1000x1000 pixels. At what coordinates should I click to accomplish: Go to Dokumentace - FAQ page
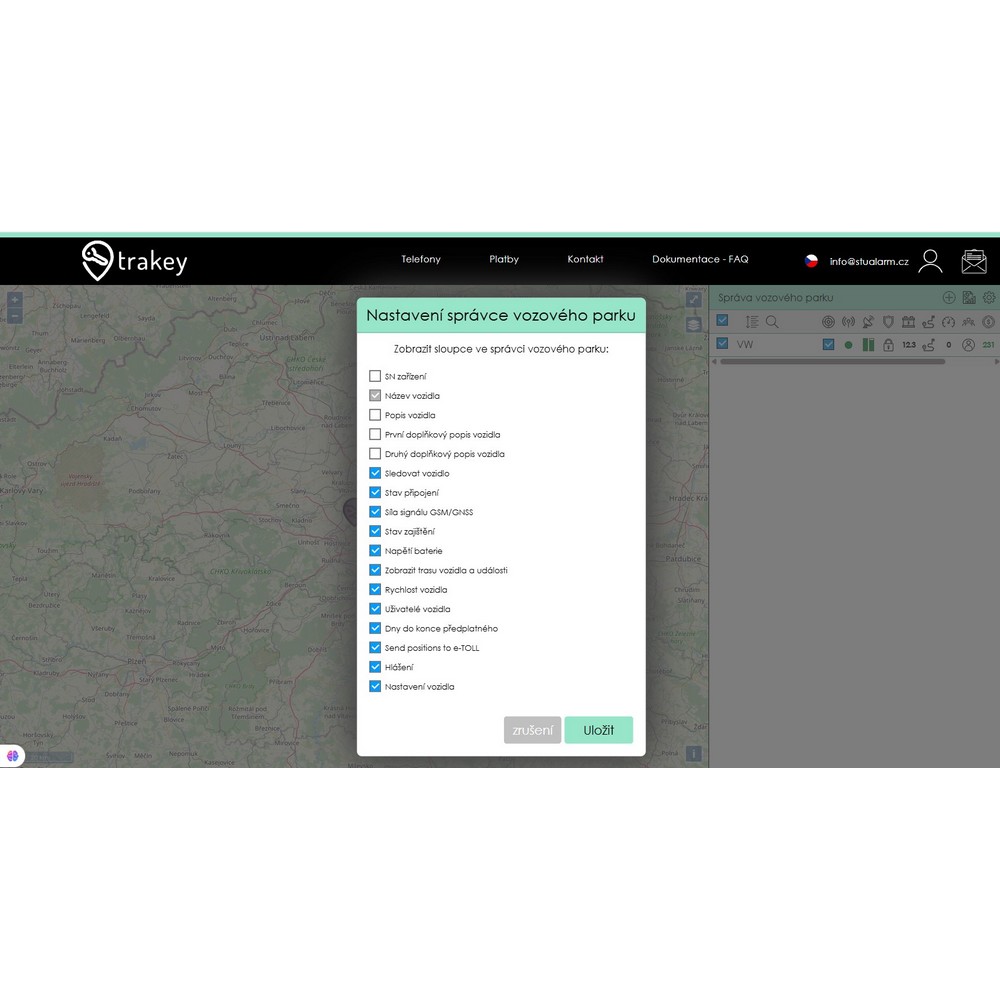coord(700,259)
